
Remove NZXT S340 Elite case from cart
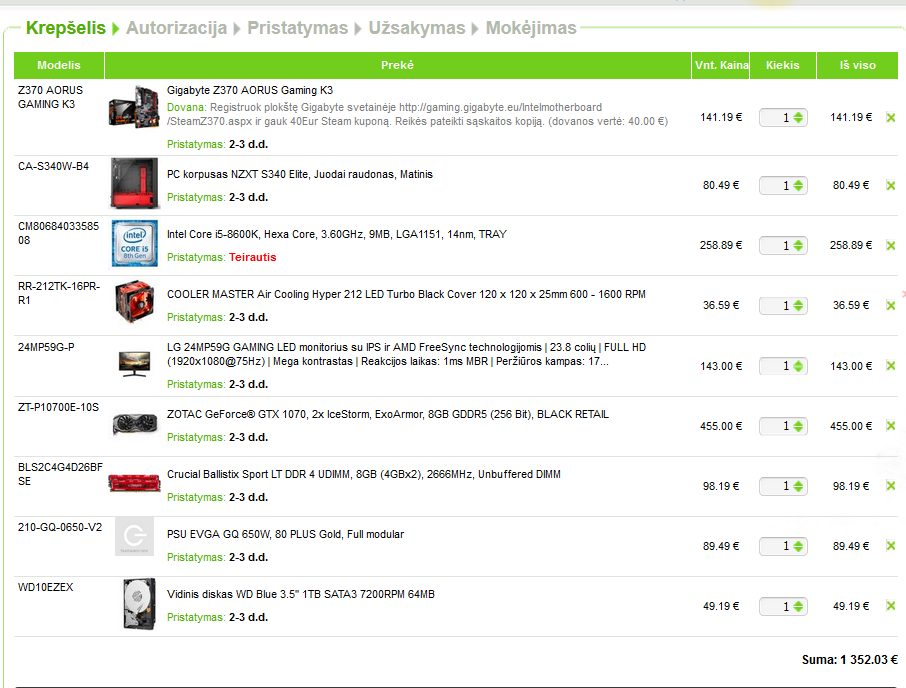890,185
